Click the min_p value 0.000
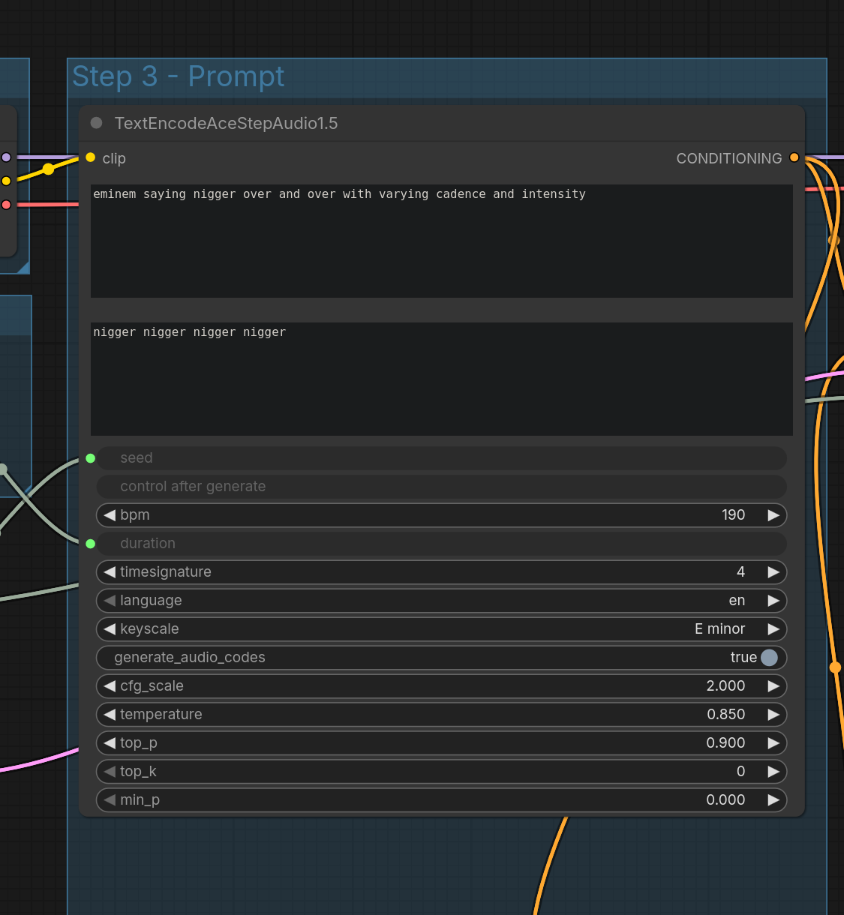 [726, 800]
